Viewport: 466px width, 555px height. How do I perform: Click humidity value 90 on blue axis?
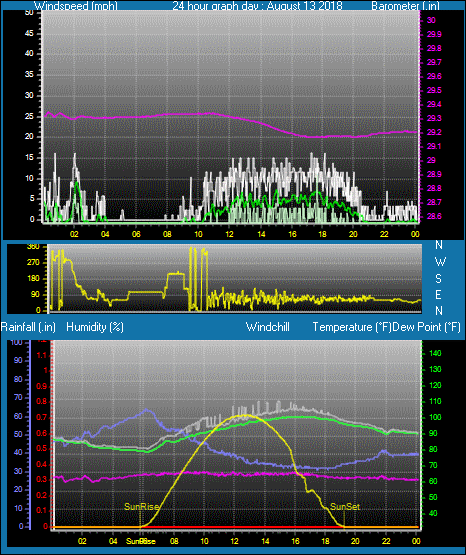pos(18,360)
